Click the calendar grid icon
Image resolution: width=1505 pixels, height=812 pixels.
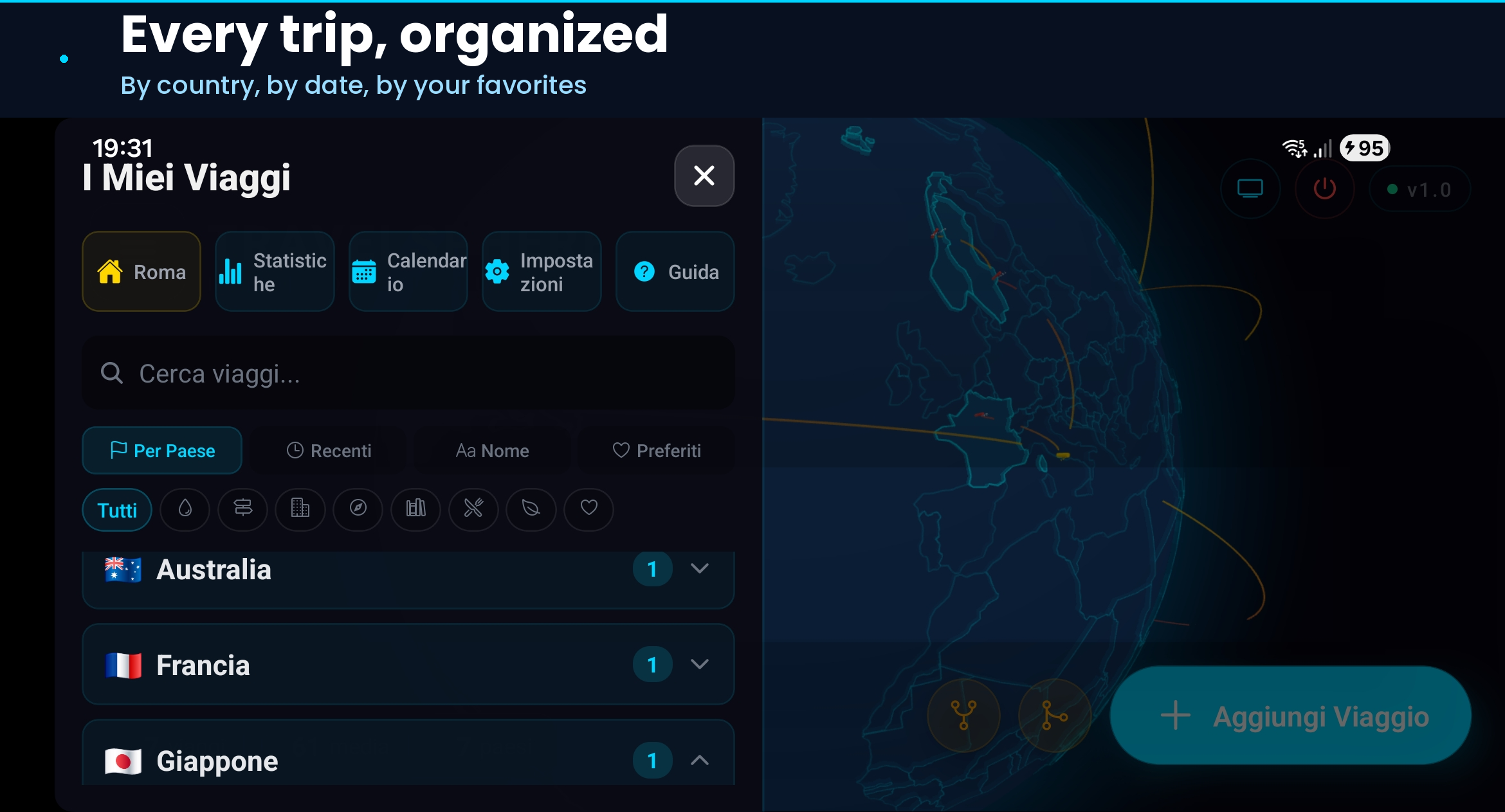364,271
